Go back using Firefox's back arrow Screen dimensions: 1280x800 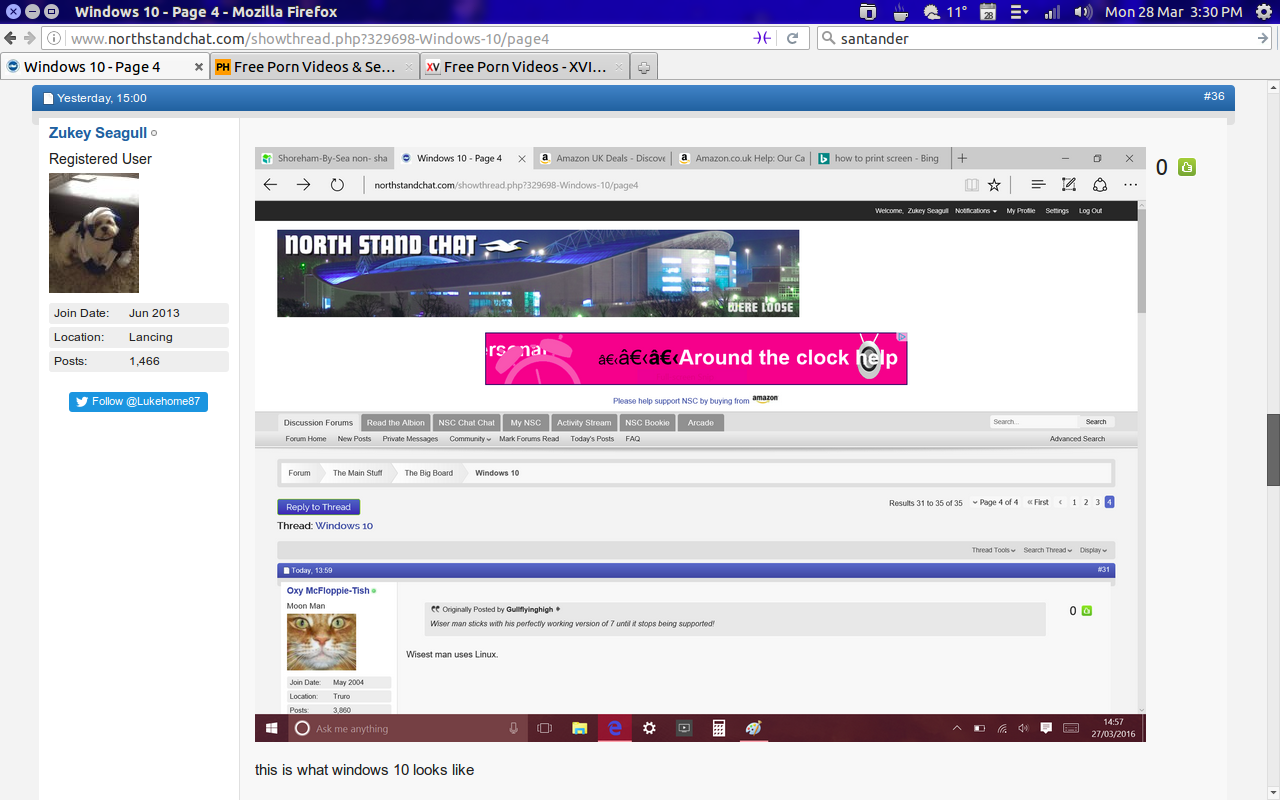click(10, 38)
